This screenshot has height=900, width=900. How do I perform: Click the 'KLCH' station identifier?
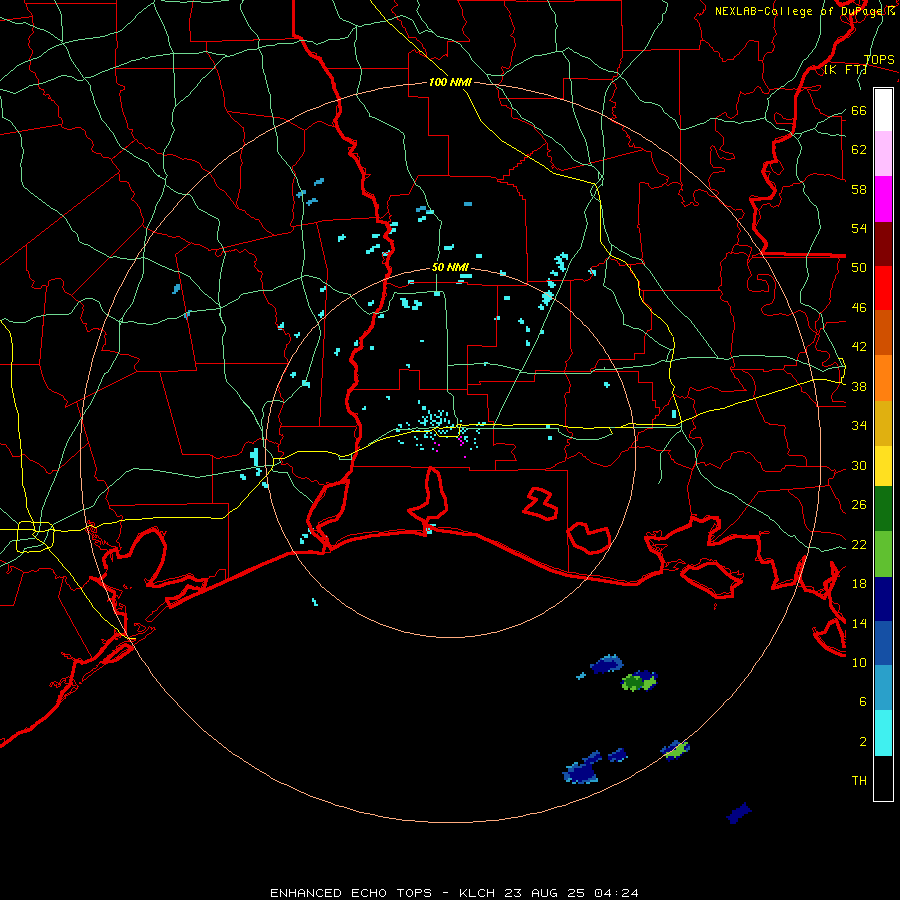476,893
